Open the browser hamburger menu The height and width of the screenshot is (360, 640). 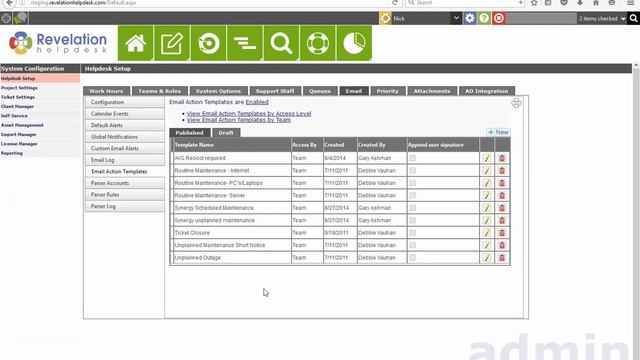point(631,3)
